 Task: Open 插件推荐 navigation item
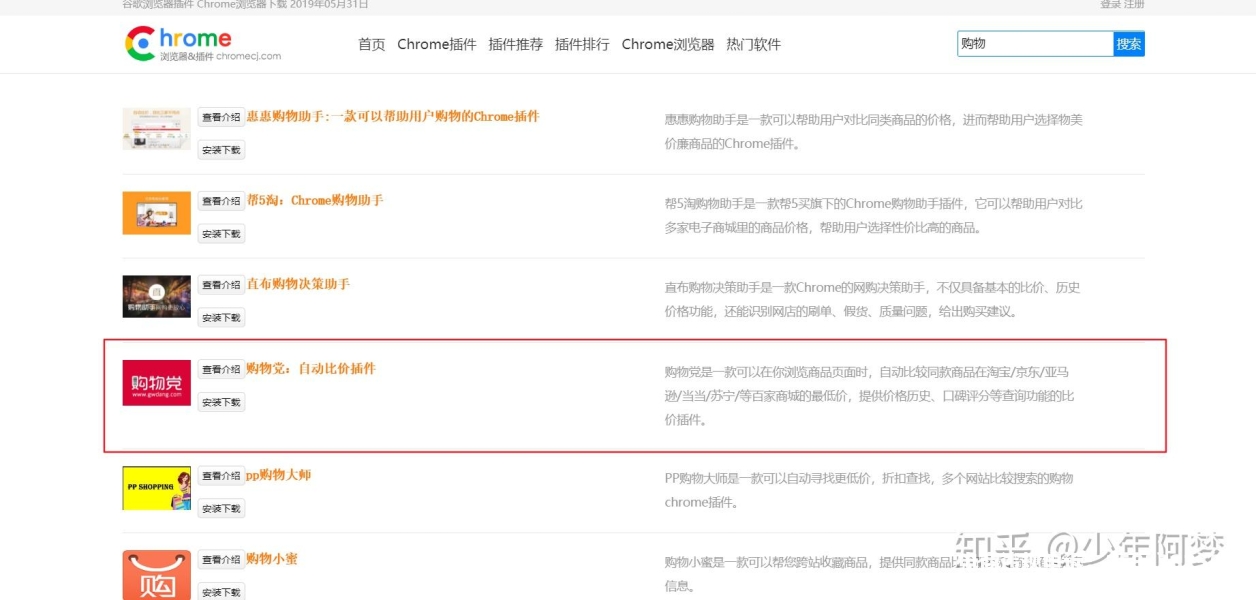click(515, 44)
